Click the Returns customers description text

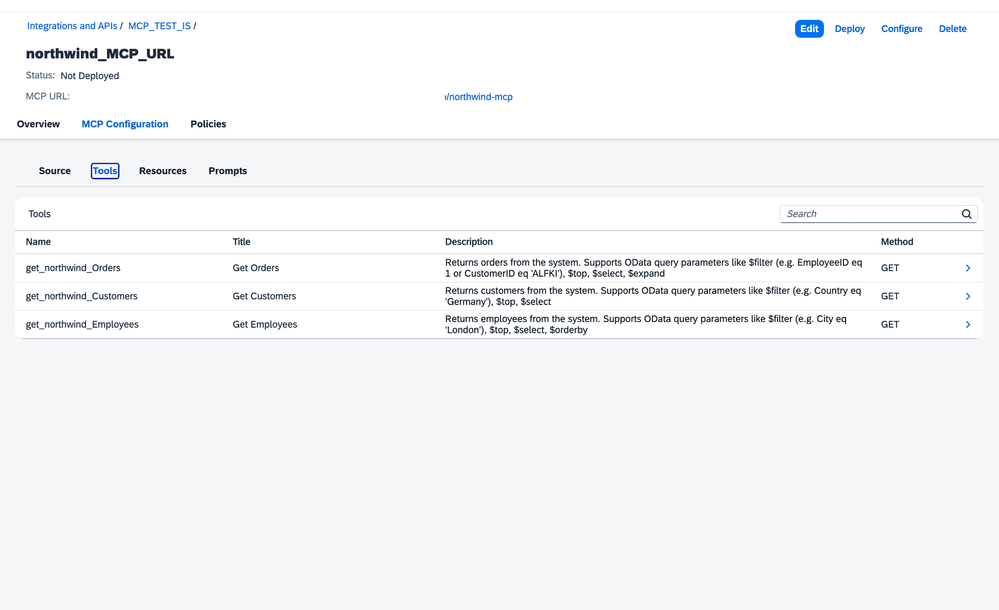pyautogui.click(x=653, y=296)
